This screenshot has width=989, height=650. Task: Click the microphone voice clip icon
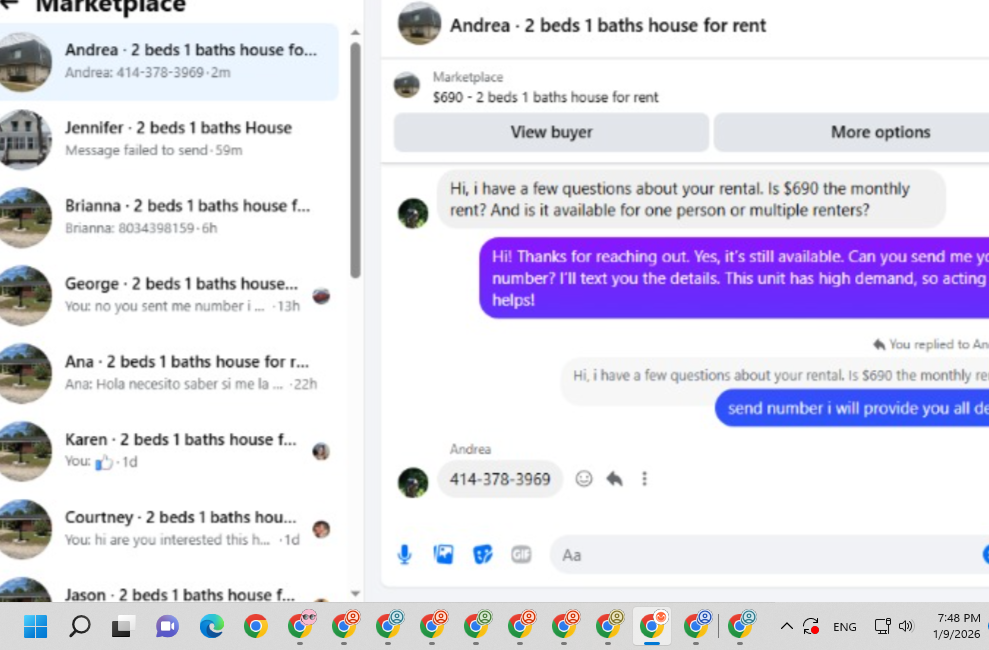[404, 554]
